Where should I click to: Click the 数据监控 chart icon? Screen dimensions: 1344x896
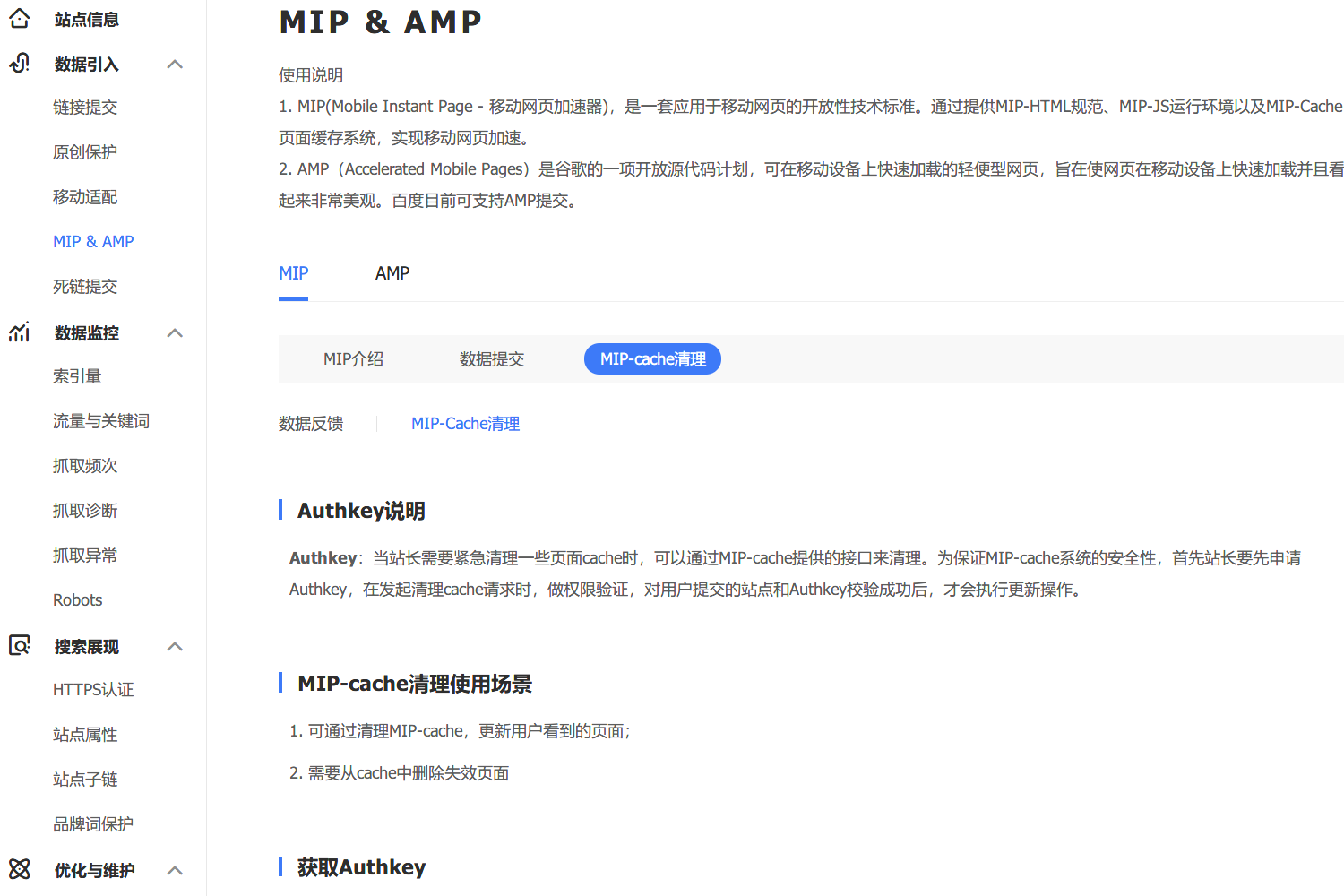point(19,332)
